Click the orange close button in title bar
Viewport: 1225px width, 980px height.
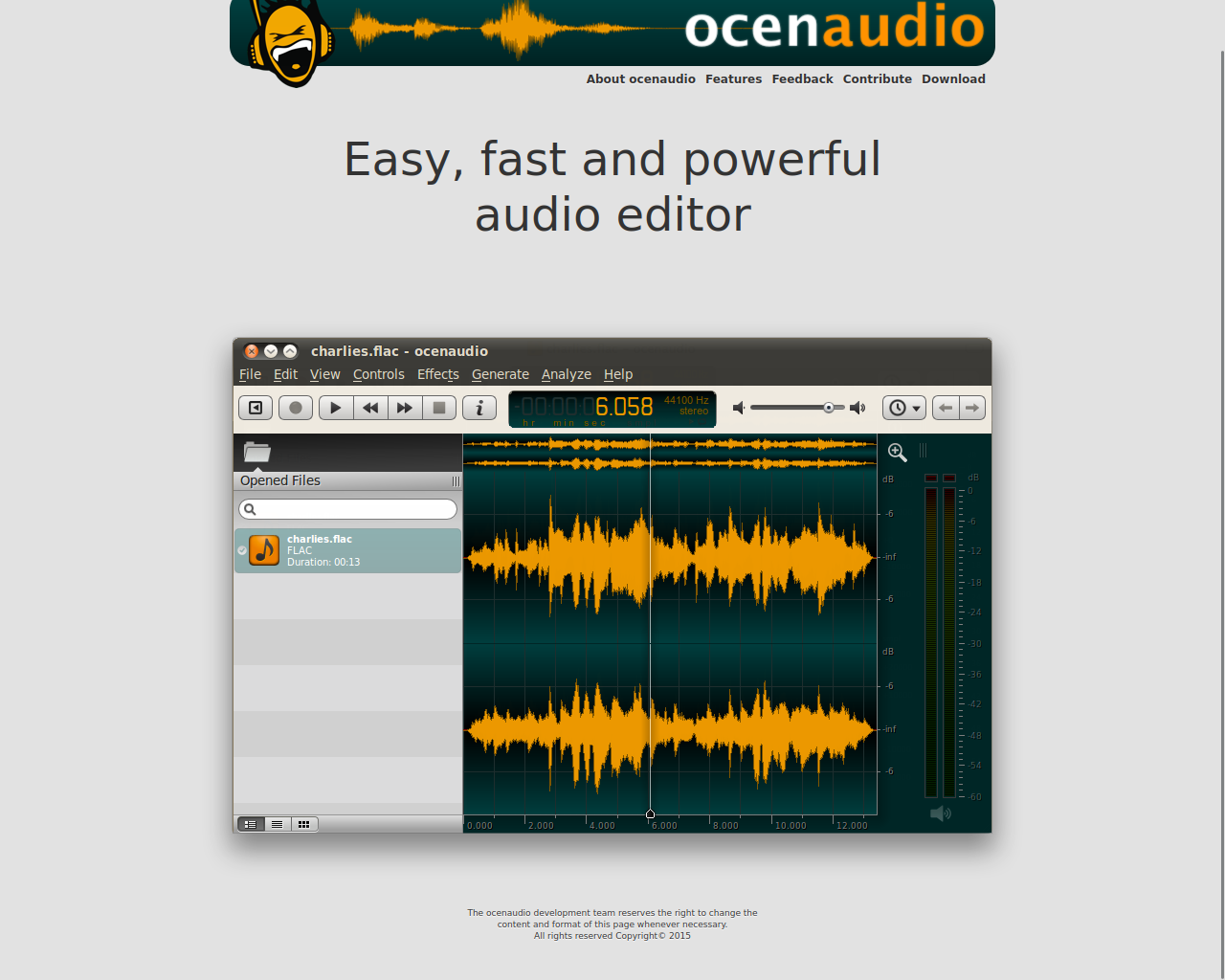pos(252,351)
